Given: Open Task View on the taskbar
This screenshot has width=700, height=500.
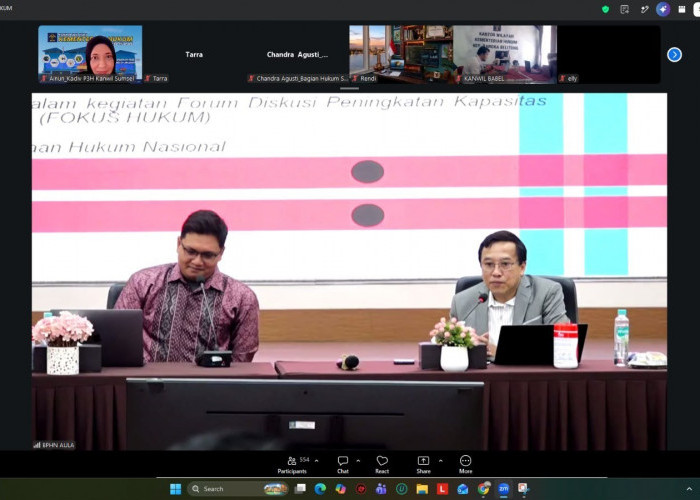Looking at the screenshot, I should 300,489.
